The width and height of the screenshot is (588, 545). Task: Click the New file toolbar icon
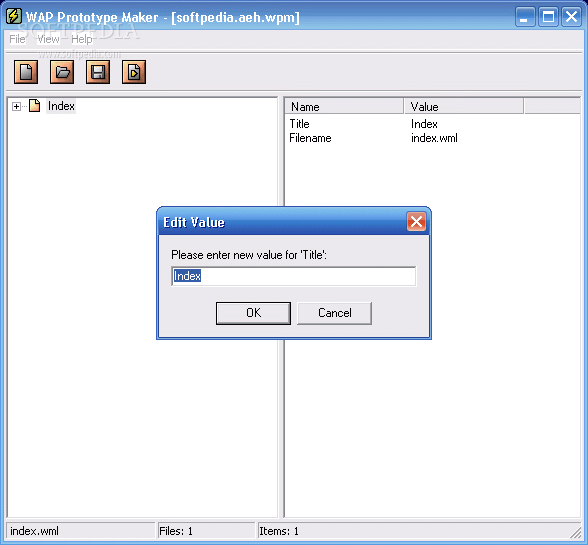tap(26, 72)
